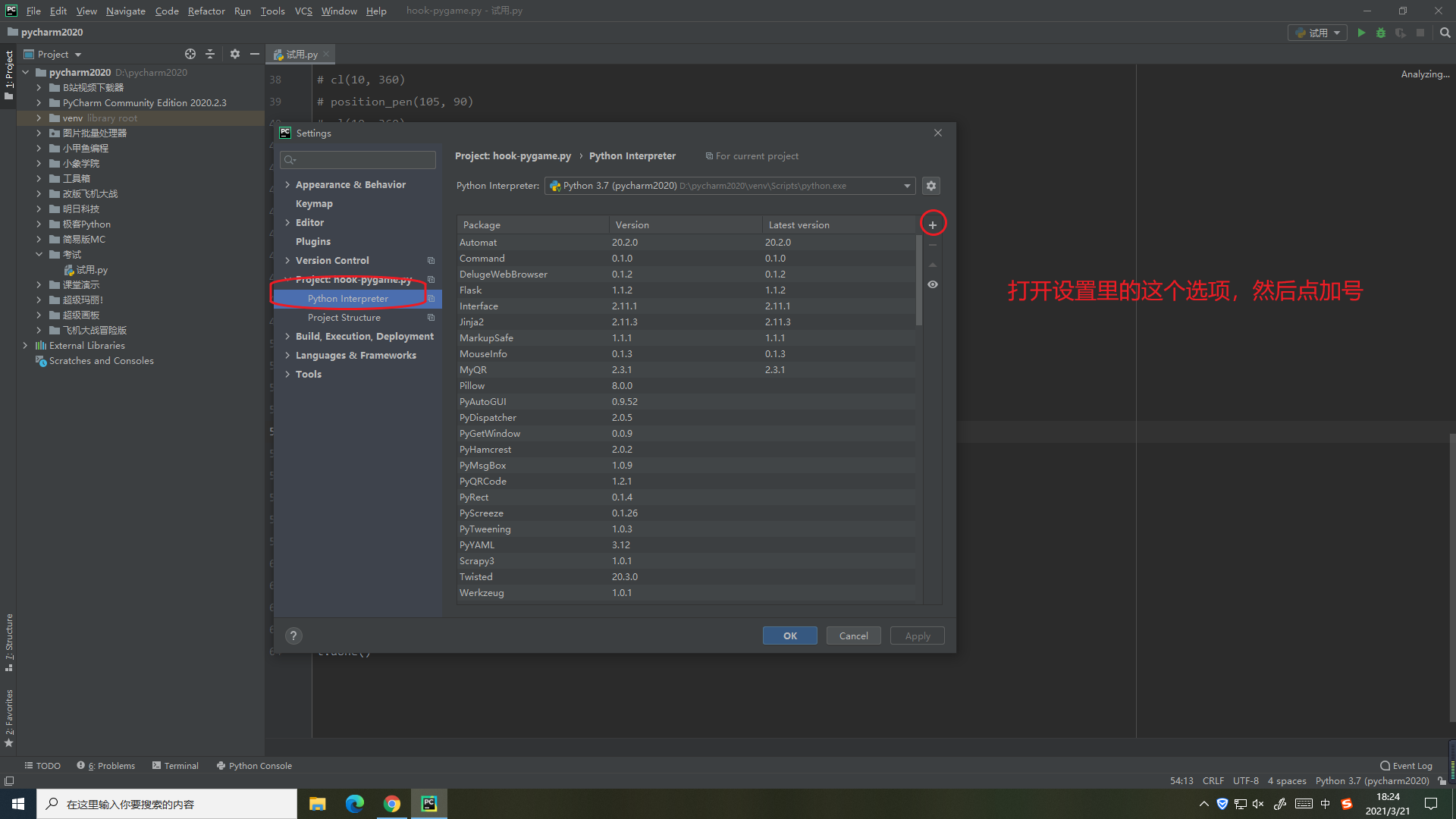
Task: Expand Appearance & Behavior settings
Action: (x=287, y=184)
